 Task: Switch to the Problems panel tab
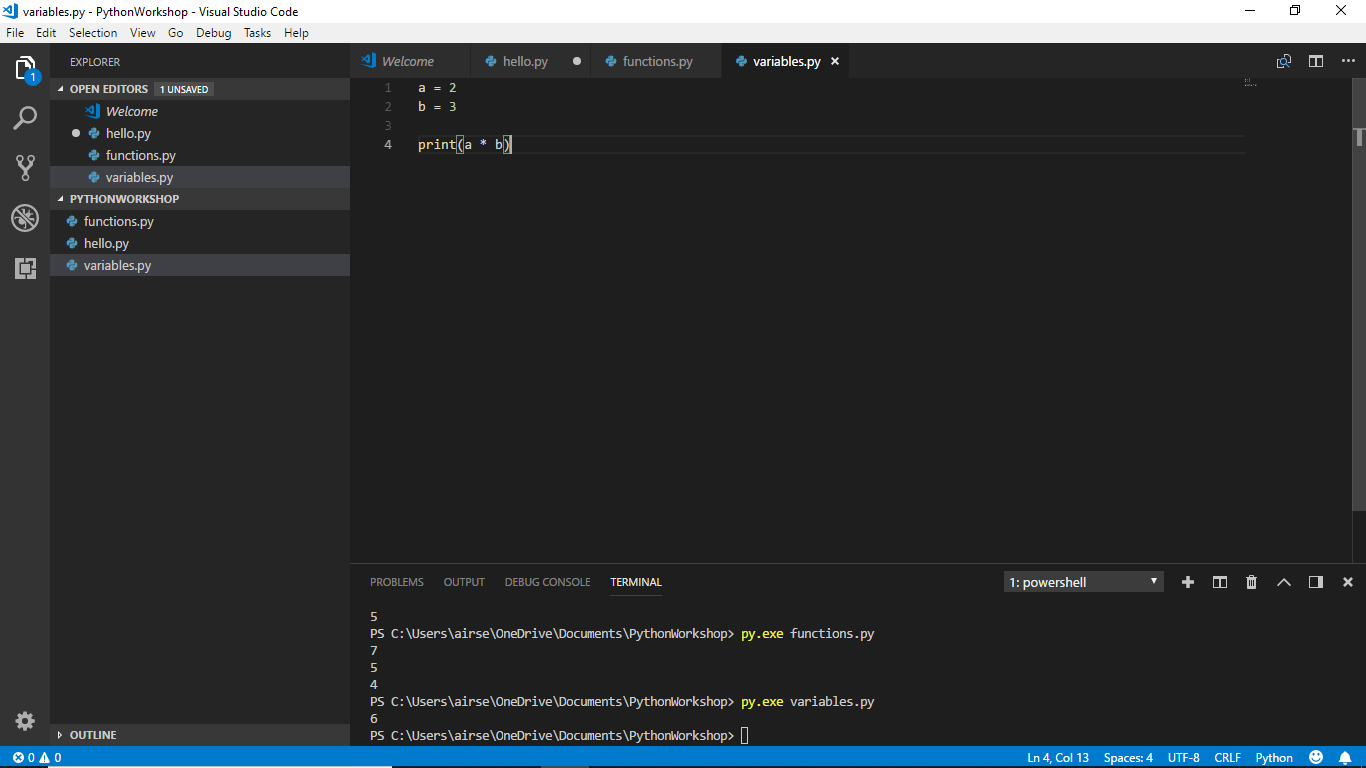397,582
